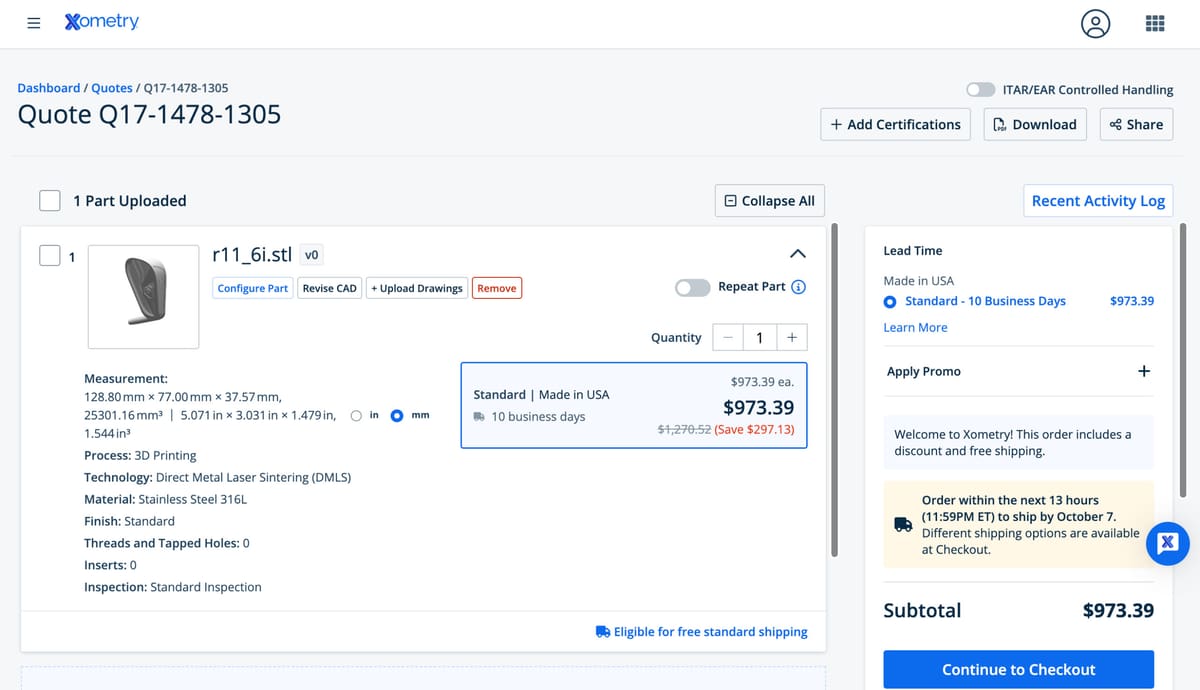Image resolution: width=1200 pixels, height=690 pixels.
Task: Click the Made in USA lead time label
Action: [x=918, y=281]
